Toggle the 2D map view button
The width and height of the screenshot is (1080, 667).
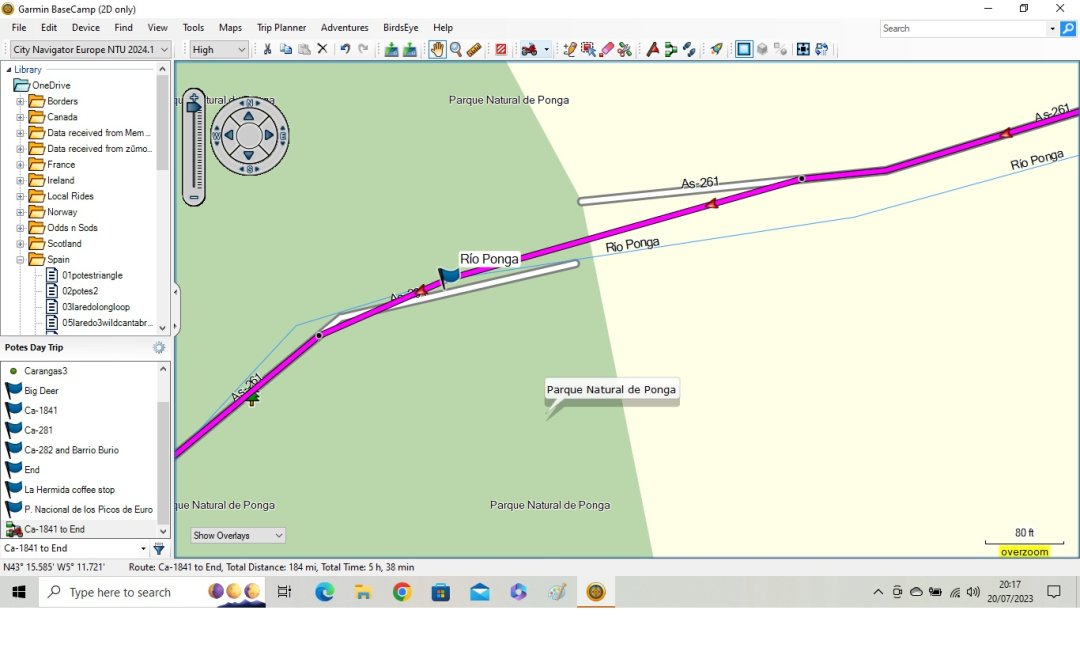[743, 49]
